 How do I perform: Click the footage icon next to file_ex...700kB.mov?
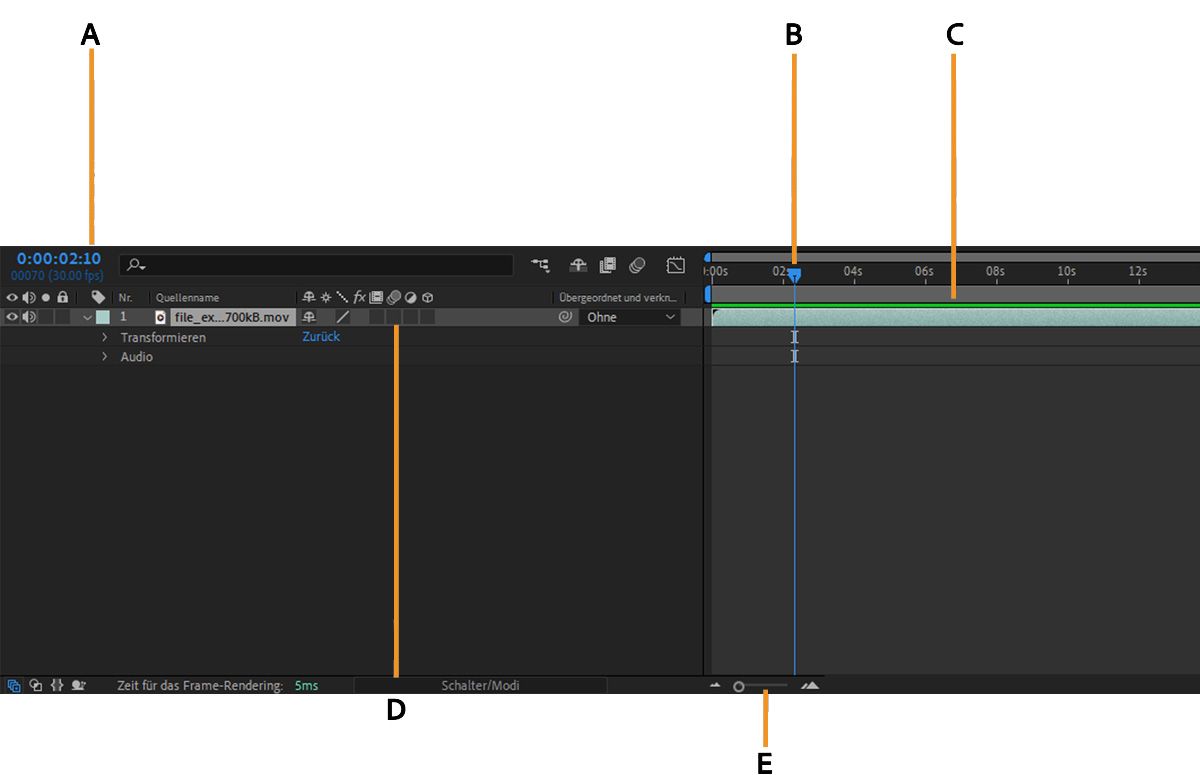point(160,317)
